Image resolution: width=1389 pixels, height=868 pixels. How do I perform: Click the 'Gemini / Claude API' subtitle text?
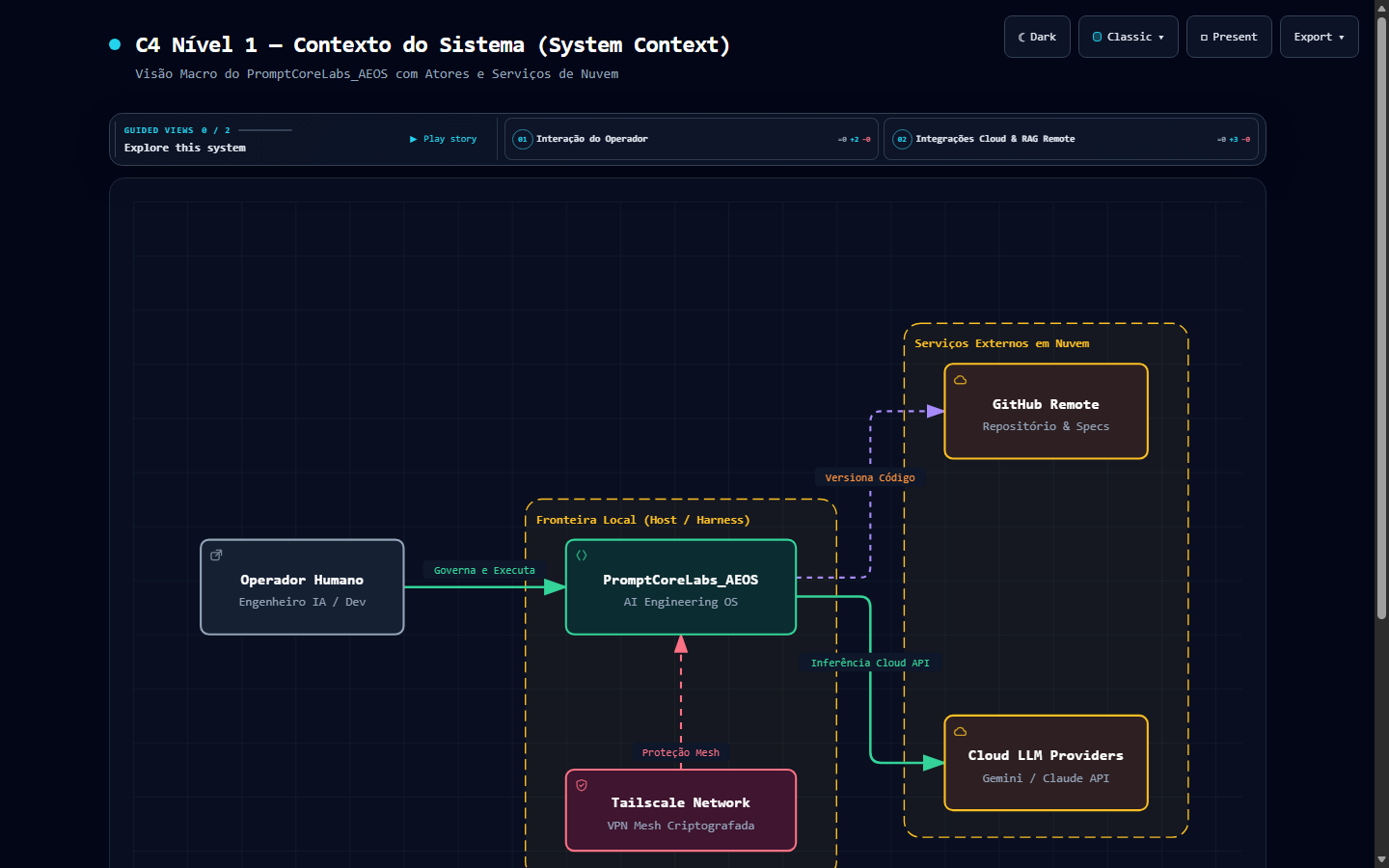click(x=1046, y=778)
